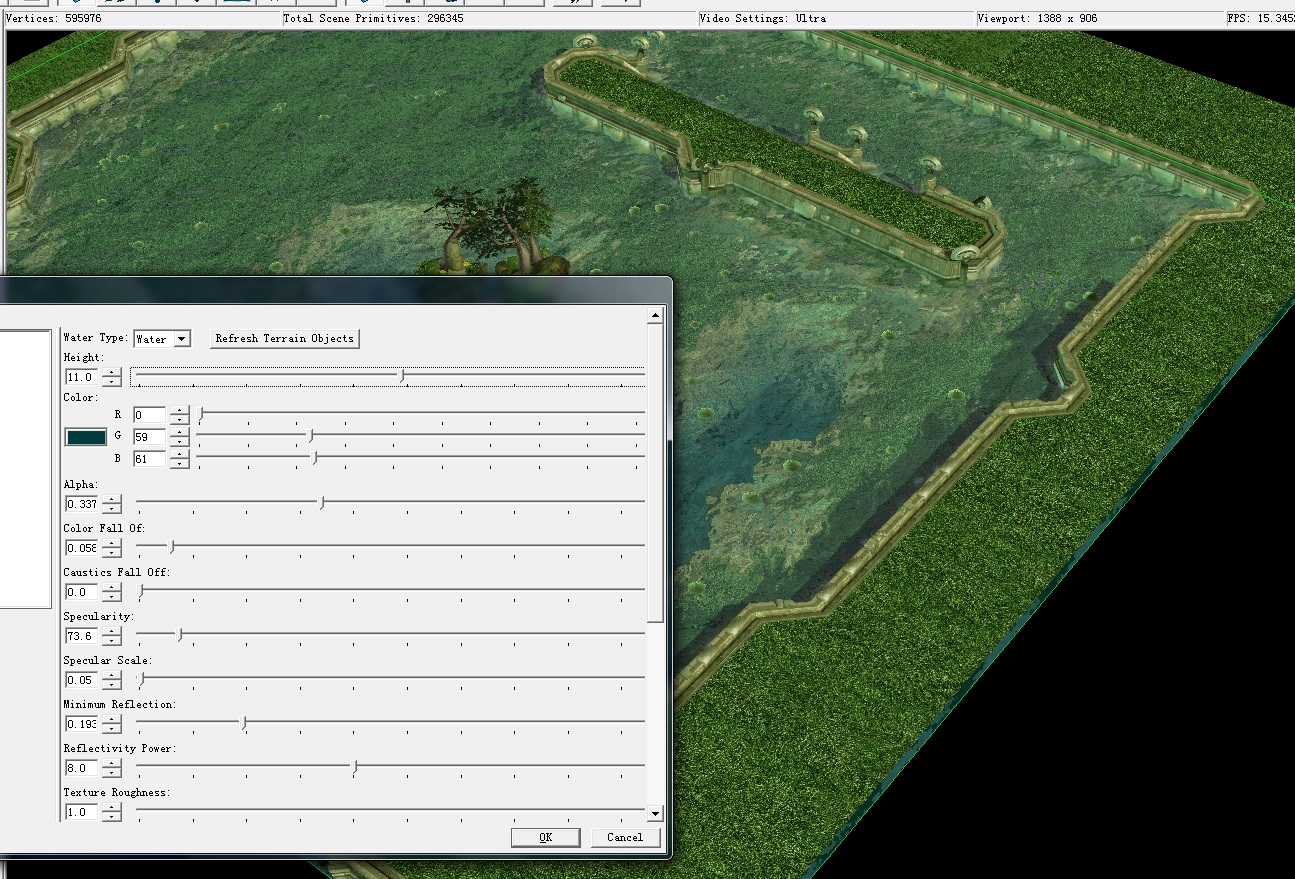Screen dimensions: 1295x879
Task: Click the Reflectivity Power slider handle
Action: 355,766
